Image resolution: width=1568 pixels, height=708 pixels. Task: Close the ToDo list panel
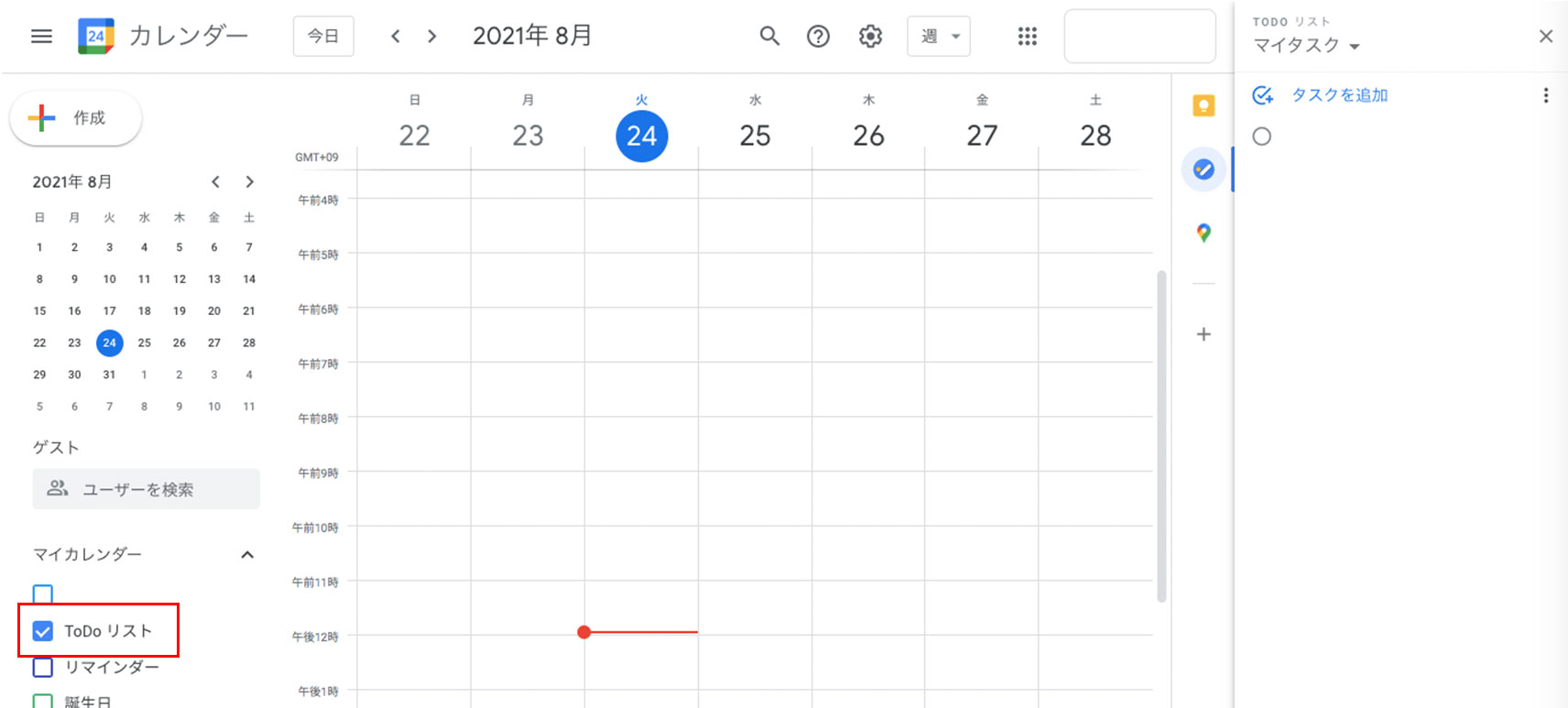coord(1546,37)
